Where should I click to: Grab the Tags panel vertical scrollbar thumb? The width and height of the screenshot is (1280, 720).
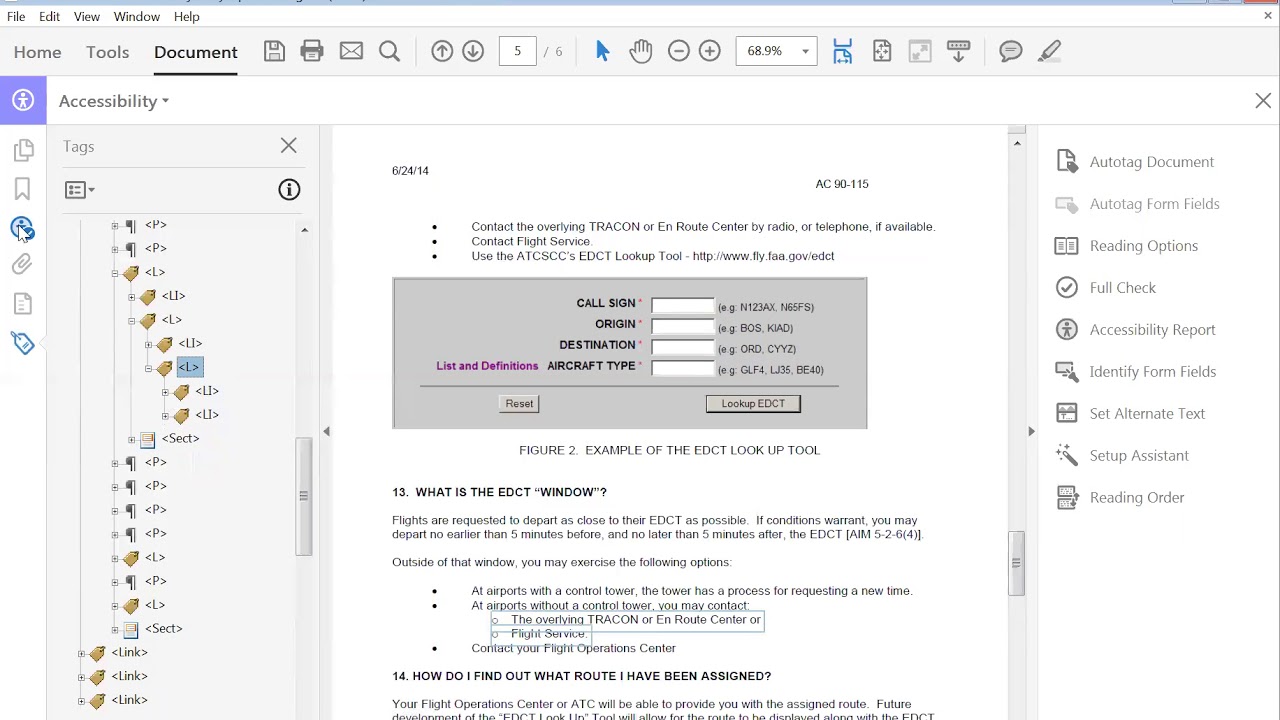[x=304, y=496]
